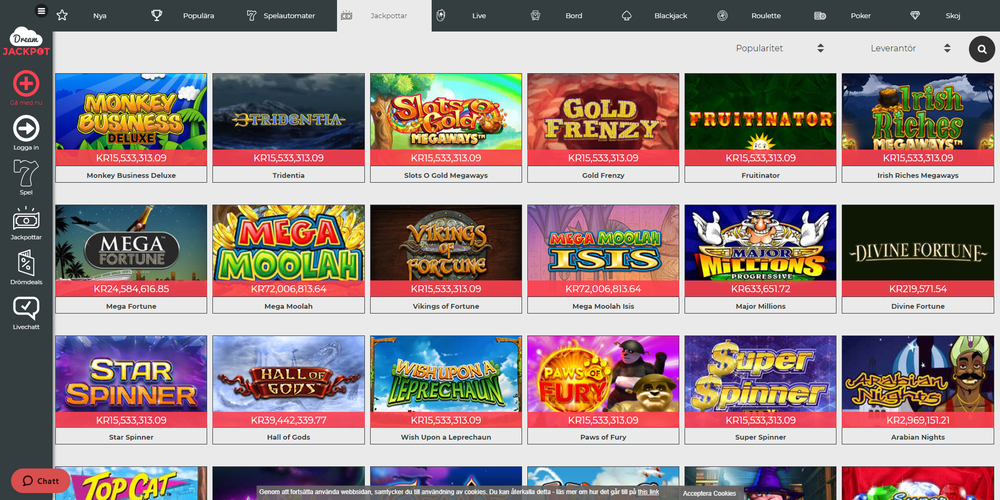Click the Poker chips icon

[x=820, y=15]
